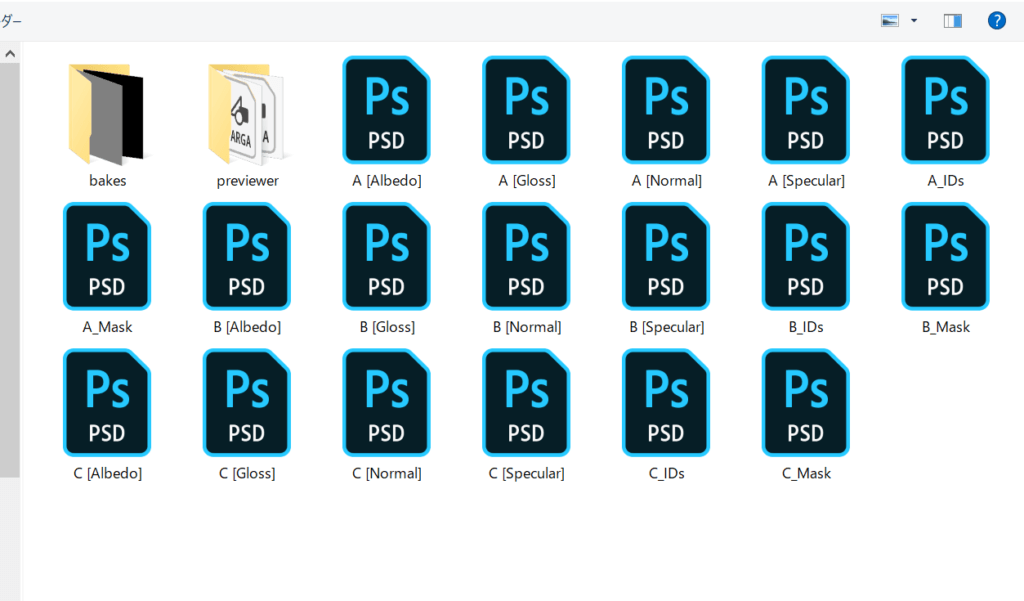1024x601 pixels.
Task: Toggle the preview pane button
Action: click(953, 21)
